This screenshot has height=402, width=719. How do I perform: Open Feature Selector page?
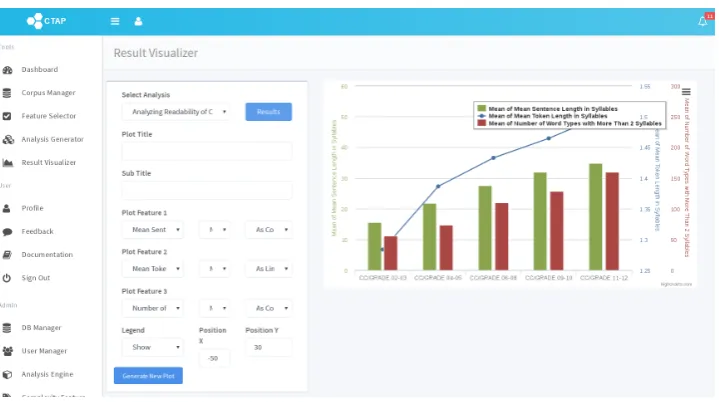(x=49, y=116)
